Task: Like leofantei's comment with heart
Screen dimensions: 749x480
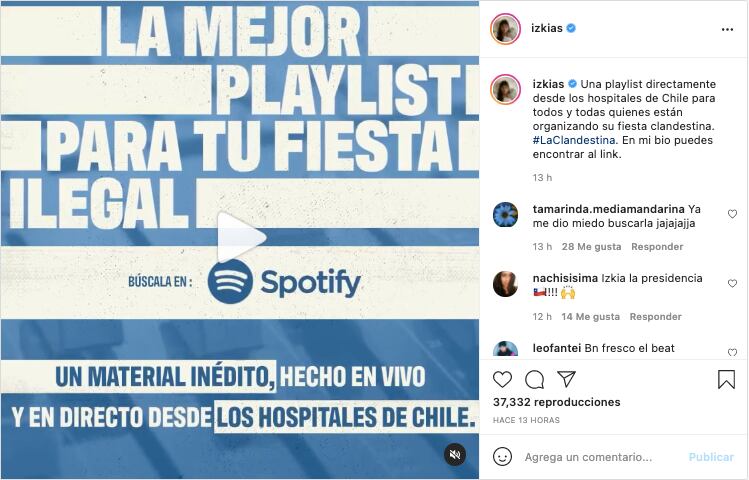Action: pyautogui.click(x=732, y=352)
